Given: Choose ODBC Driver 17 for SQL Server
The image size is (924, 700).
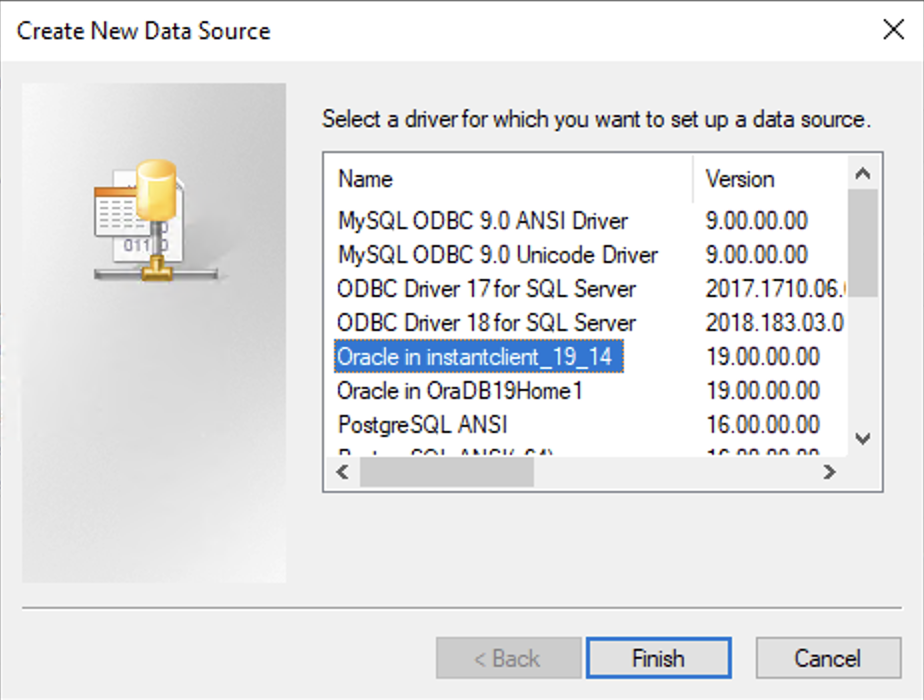Looking at the screenshot, I should [486, 289].
